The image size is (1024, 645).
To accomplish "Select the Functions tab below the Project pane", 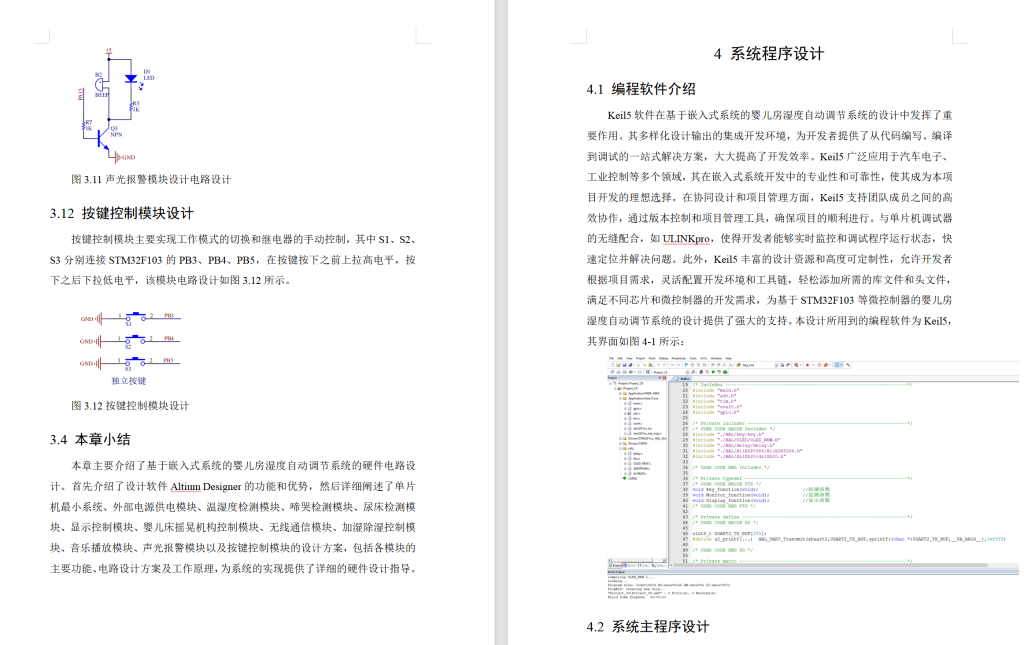I will click(x=643, y=565).
